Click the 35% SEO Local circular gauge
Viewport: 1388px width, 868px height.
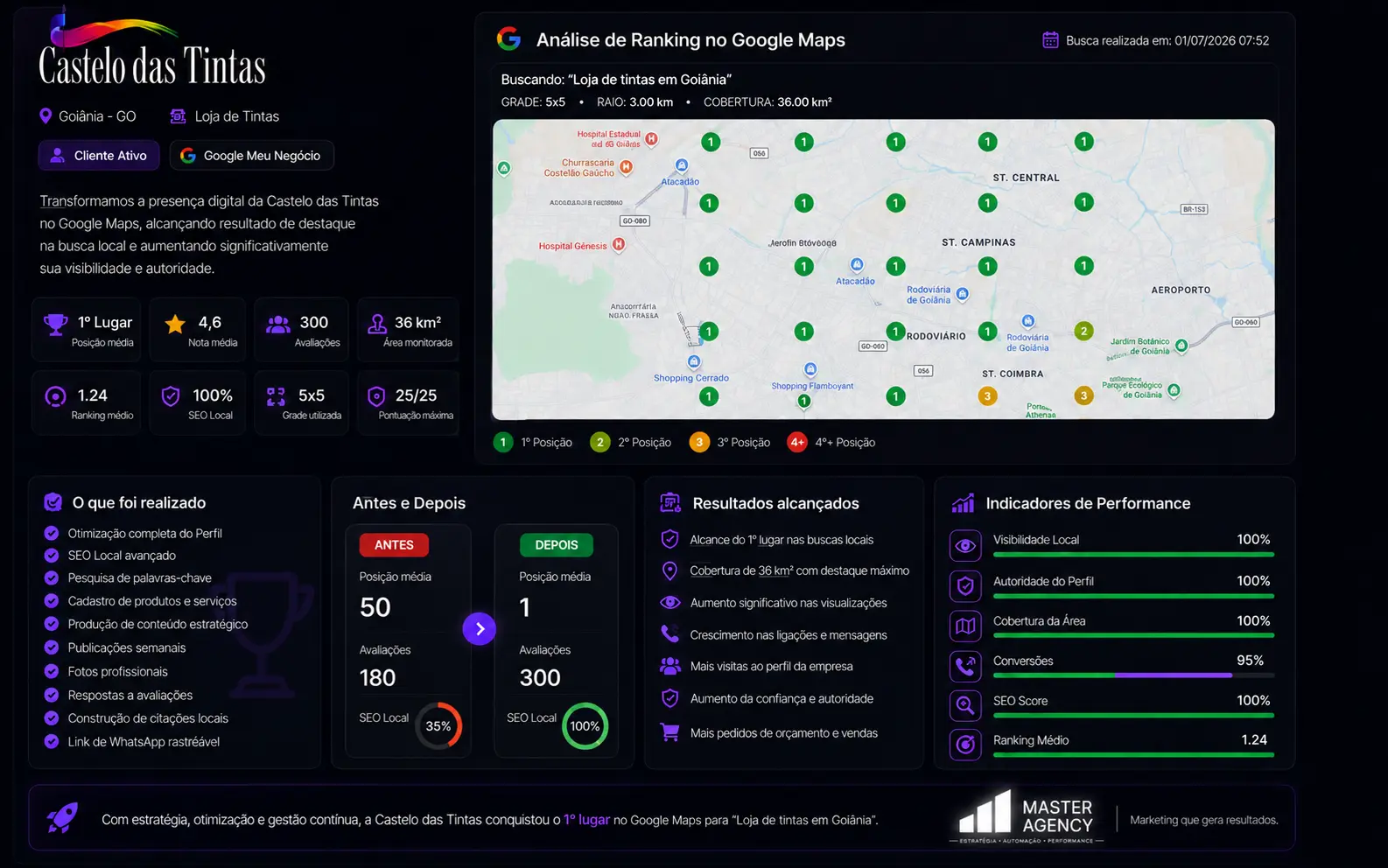(x=438, y=725)
